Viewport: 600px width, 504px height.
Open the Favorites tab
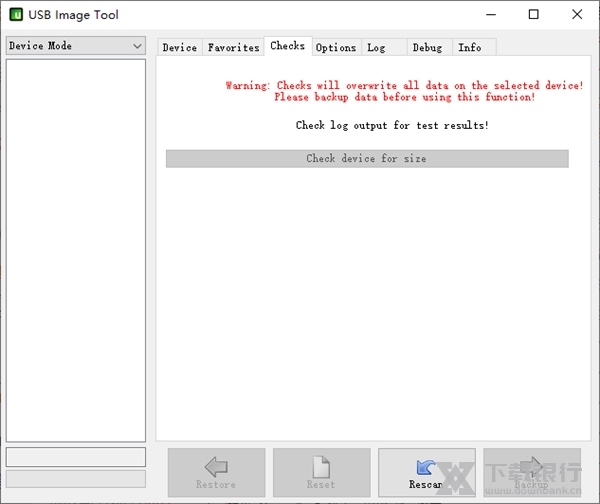click(233, 47)
